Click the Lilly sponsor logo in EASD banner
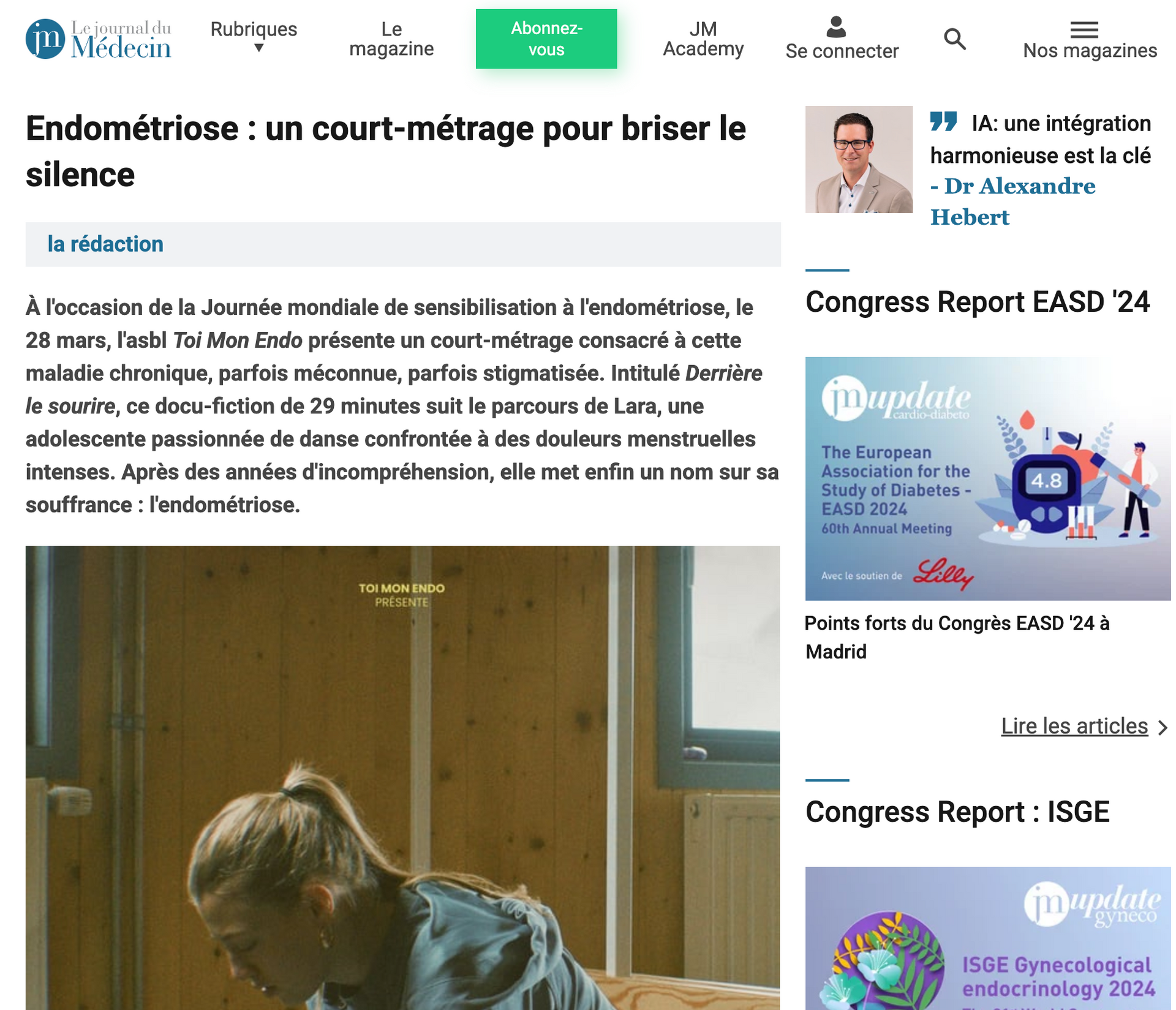The width and height of the screenshot is (1176, 1010). 943,574
